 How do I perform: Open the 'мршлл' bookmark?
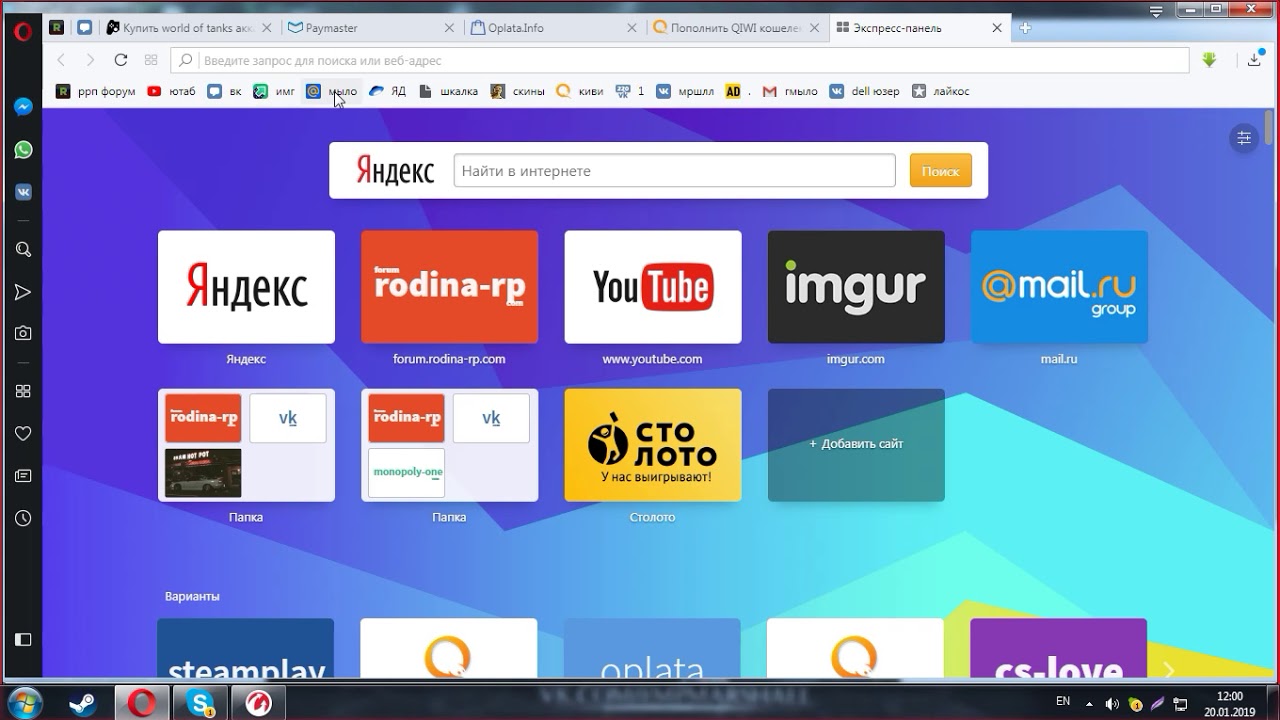pyautogui.click(x=685, y=91)
